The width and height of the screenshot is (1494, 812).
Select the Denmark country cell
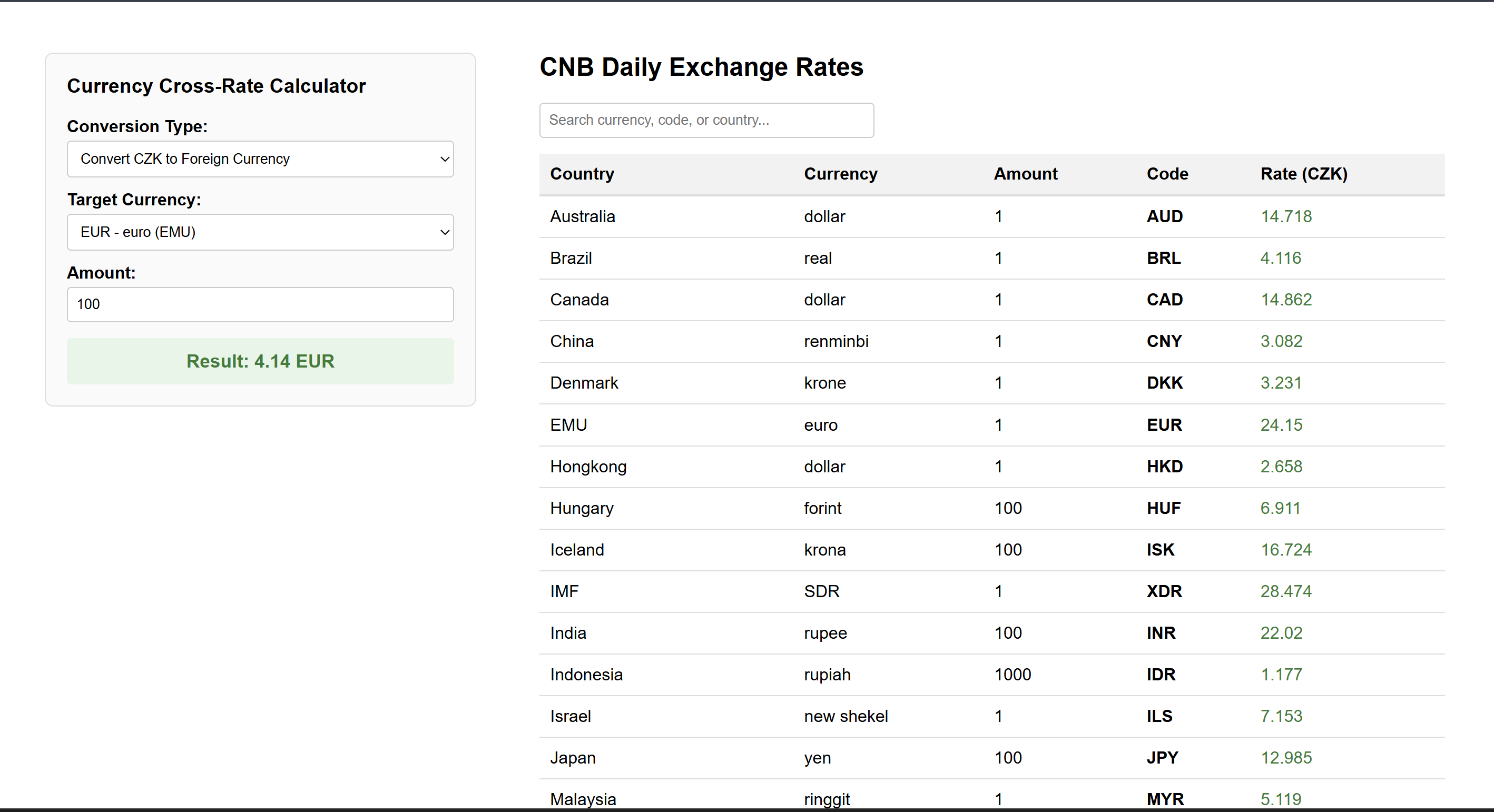[x=584, y=383]
